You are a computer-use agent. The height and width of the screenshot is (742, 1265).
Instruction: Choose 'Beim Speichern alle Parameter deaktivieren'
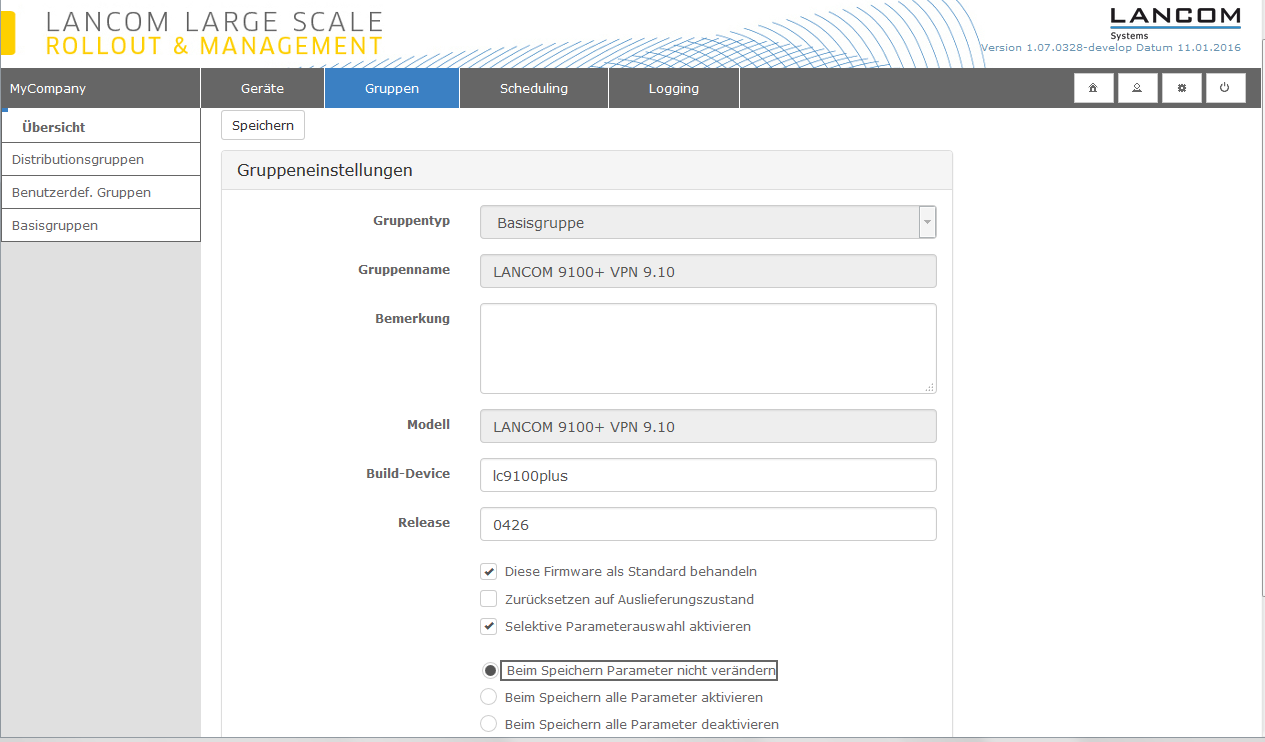(x=489, y=724)
